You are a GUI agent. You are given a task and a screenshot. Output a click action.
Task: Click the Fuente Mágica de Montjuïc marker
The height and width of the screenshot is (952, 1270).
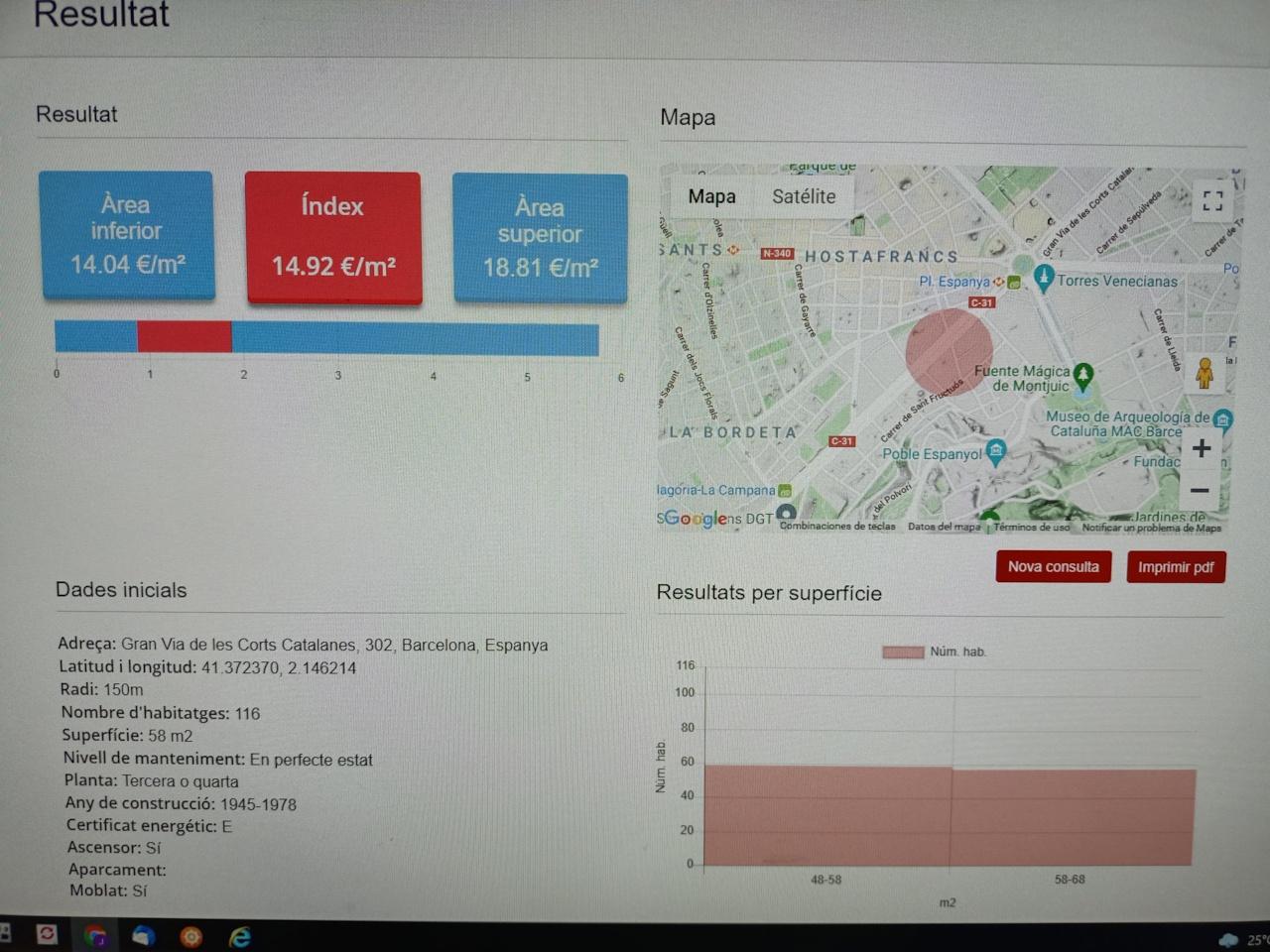[1083, 375]
